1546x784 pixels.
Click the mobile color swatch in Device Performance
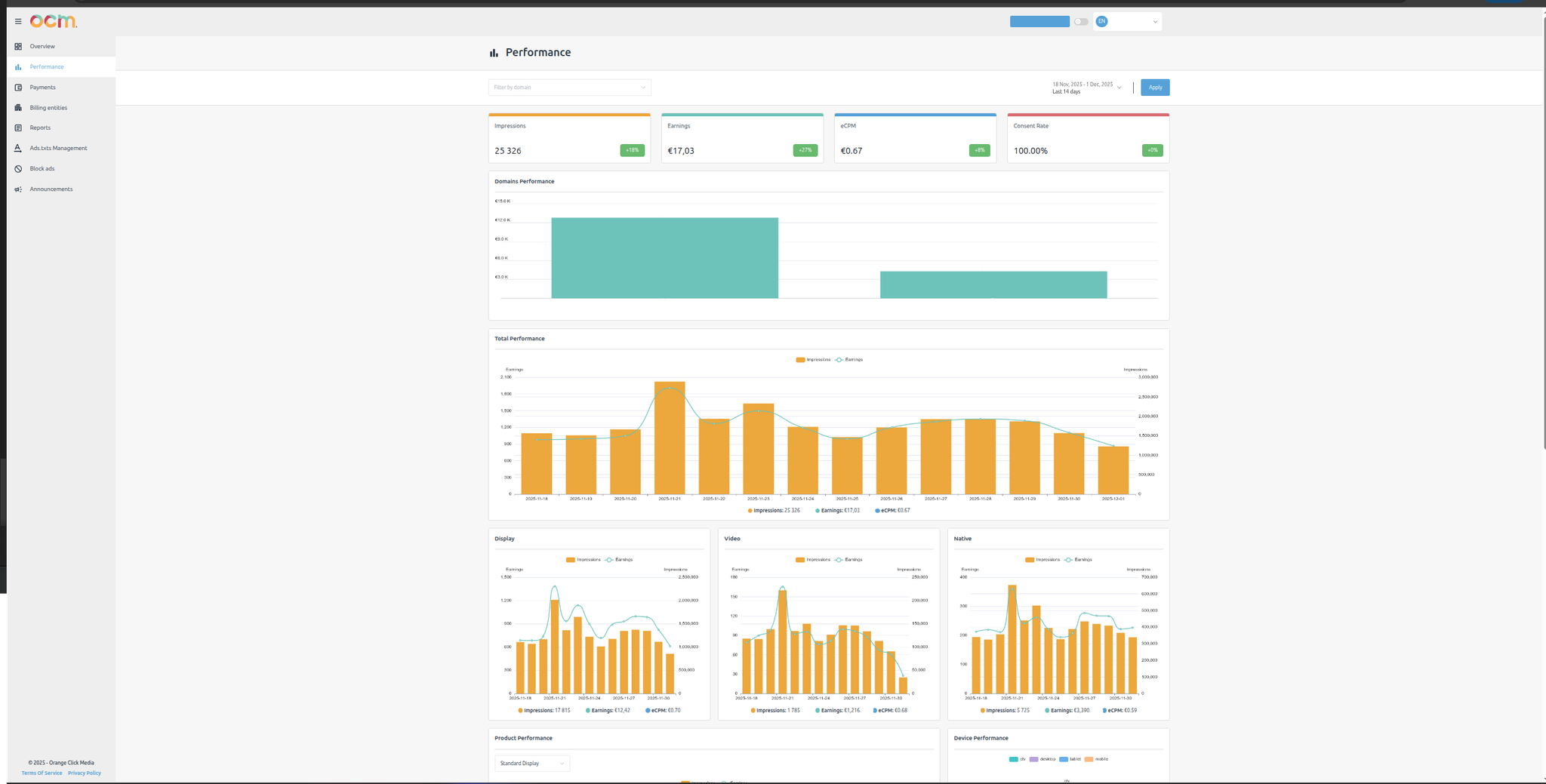[1089, 759]
